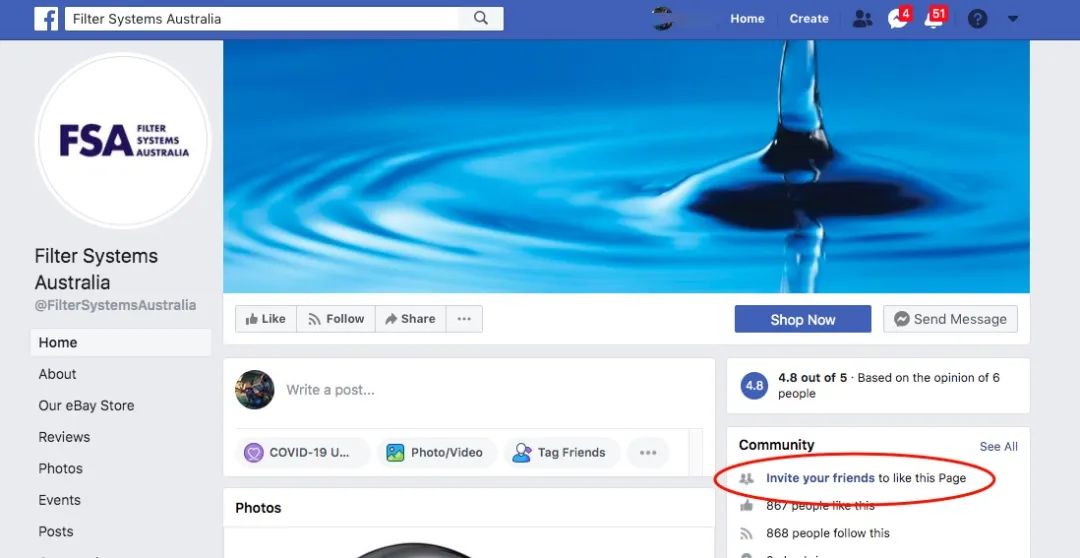Screen dimensions: 1080x558
Task: Click the Shop Now button
Action: (802, 319)
